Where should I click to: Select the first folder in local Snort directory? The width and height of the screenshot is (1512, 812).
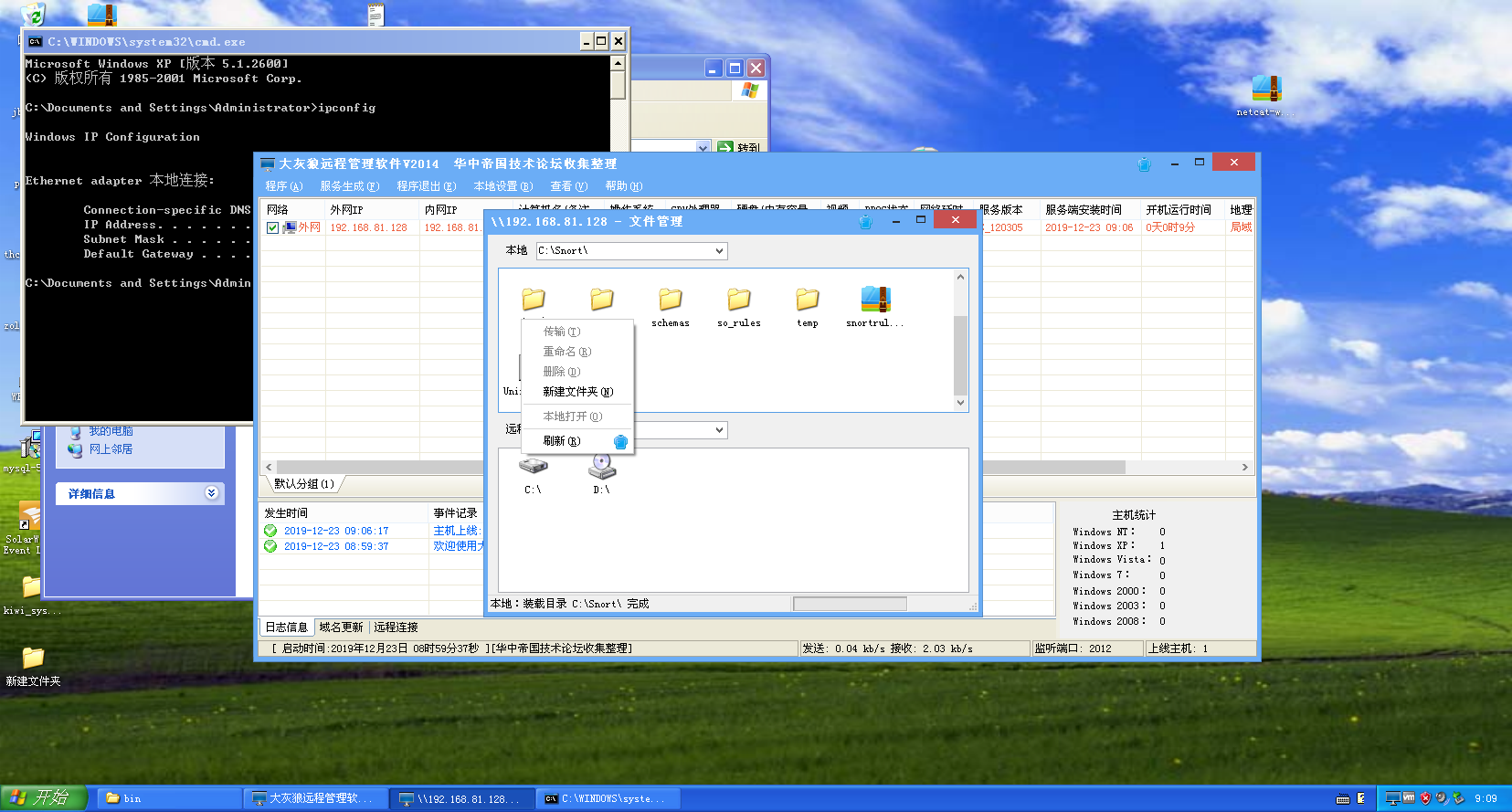534,300
